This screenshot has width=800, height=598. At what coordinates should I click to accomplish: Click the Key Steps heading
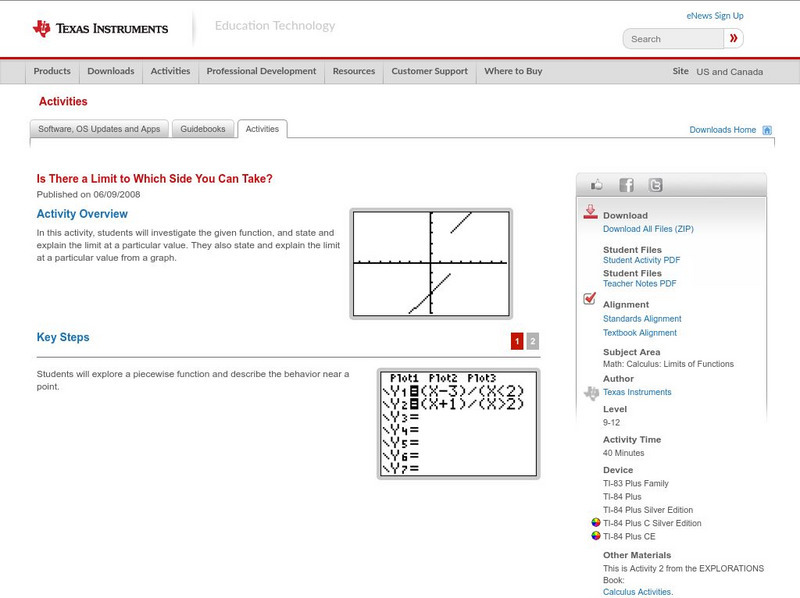63,337
